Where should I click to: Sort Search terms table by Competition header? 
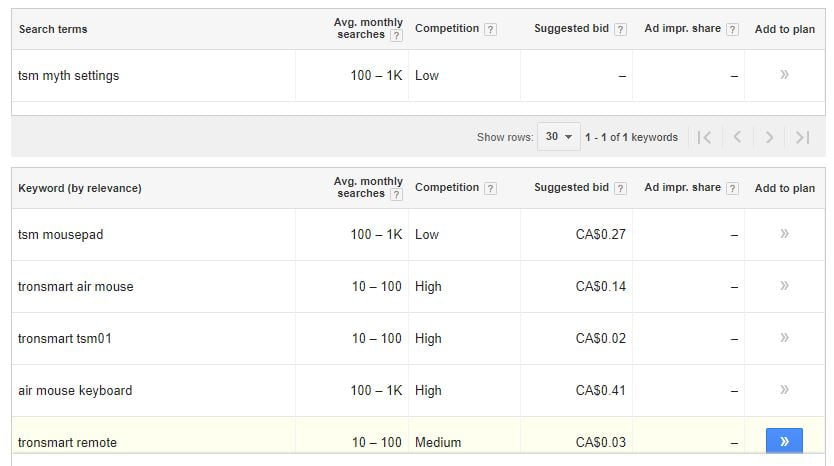pyautogui.click(x=447, y=28)
